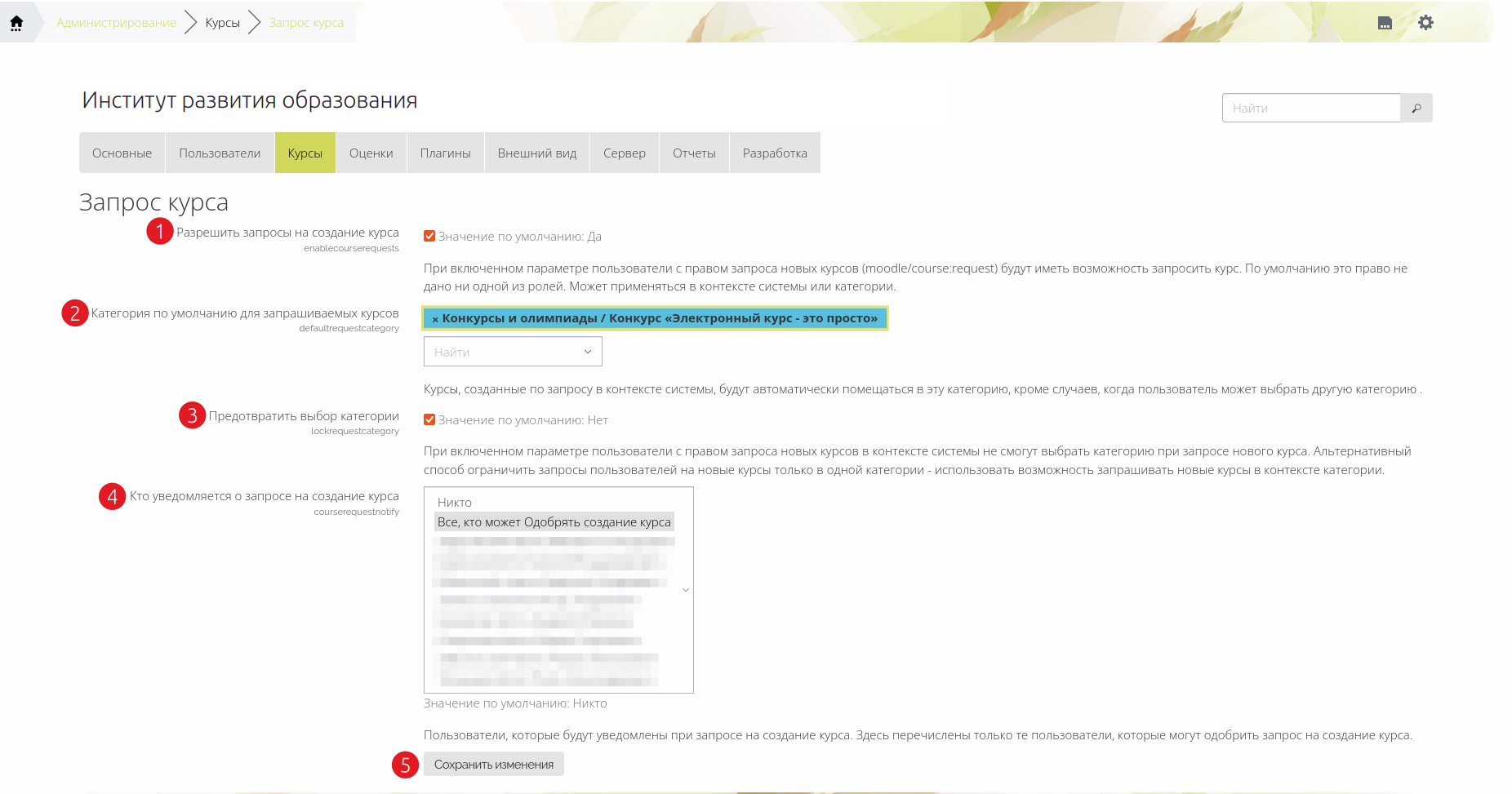The height and width of the screenshot is (794, 1512).
Task: Click the top-right 'Найти' search field
Action: 1310,108
